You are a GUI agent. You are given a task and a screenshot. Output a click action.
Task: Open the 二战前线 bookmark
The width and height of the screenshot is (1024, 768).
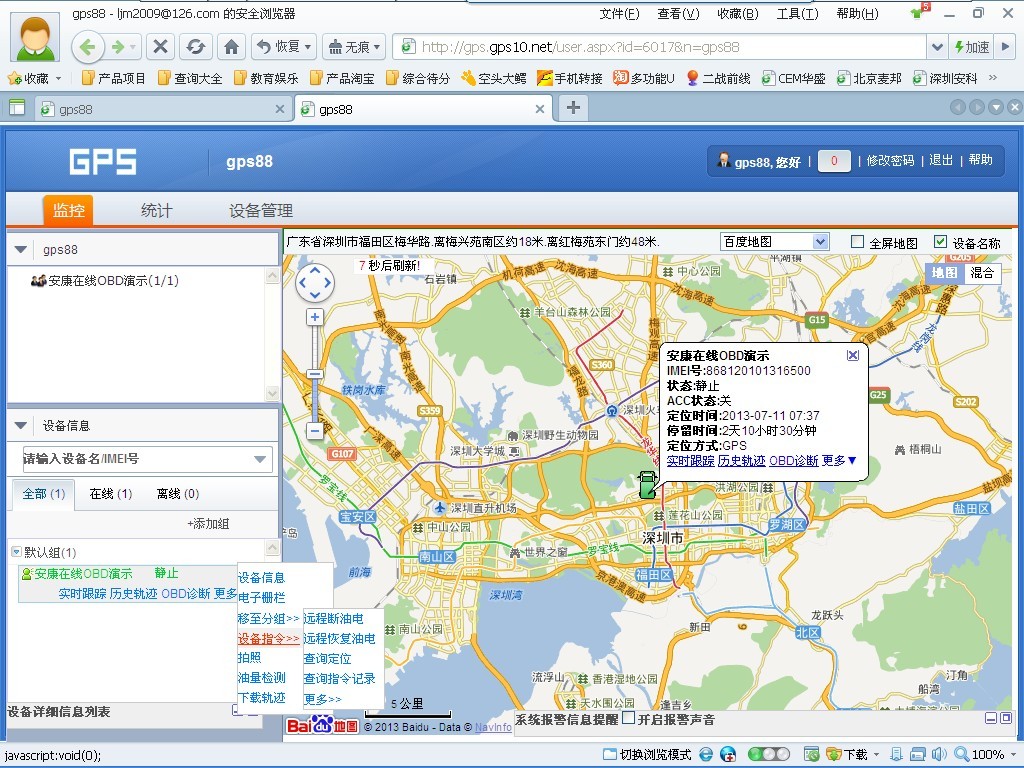[718, 78]
